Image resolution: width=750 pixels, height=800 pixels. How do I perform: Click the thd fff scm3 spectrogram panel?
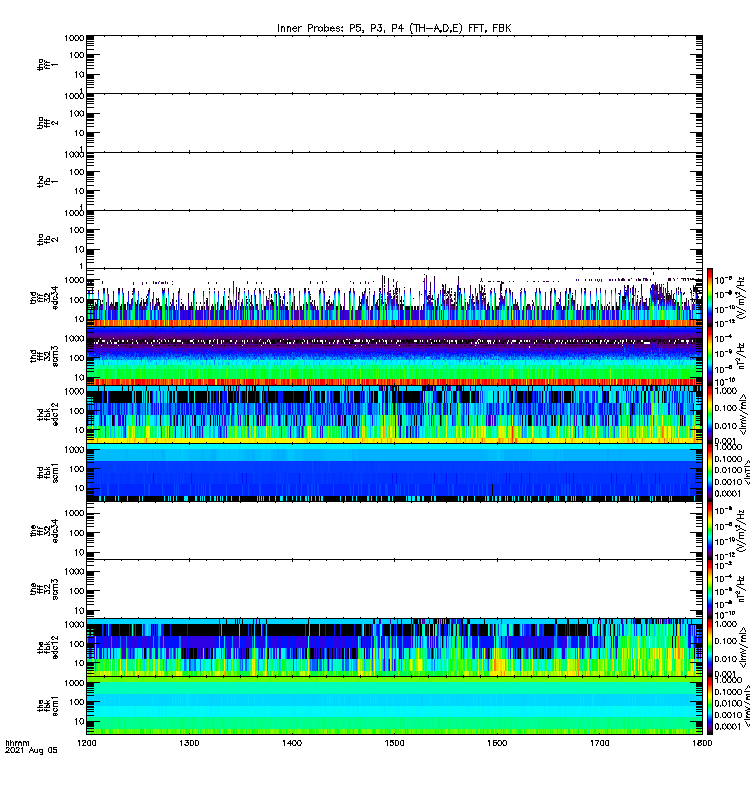(x=394, y=356)
